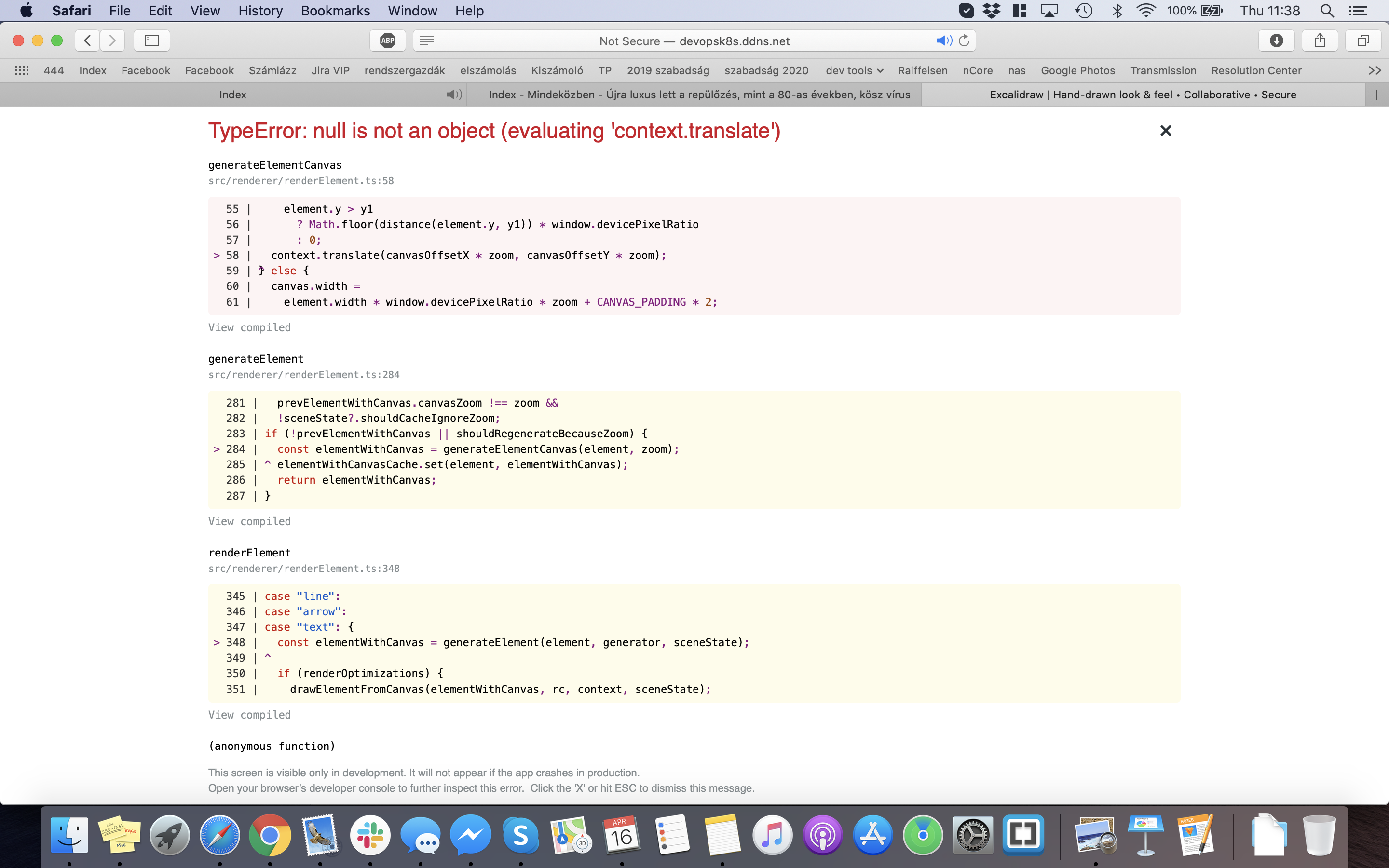Add a new tab with the plus button
Viewport: 1389px width, 868px height.
1376,95
